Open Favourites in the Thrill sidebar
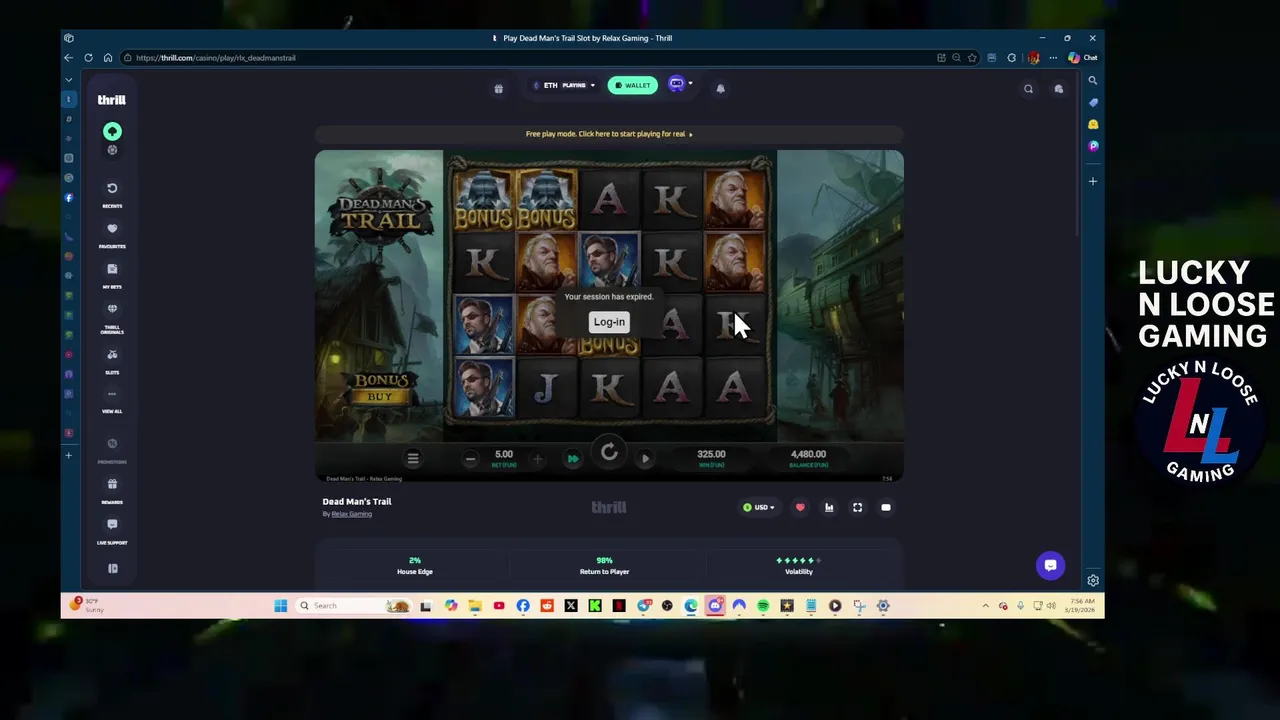 pyautogui.click(x=112, y=235)
